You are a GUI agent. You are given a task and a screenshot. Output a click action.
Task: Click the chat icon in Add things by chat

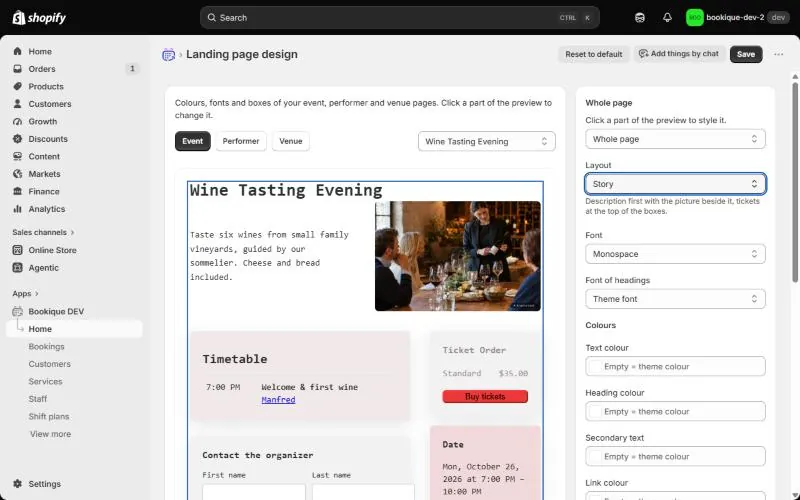tap(643, 54)
